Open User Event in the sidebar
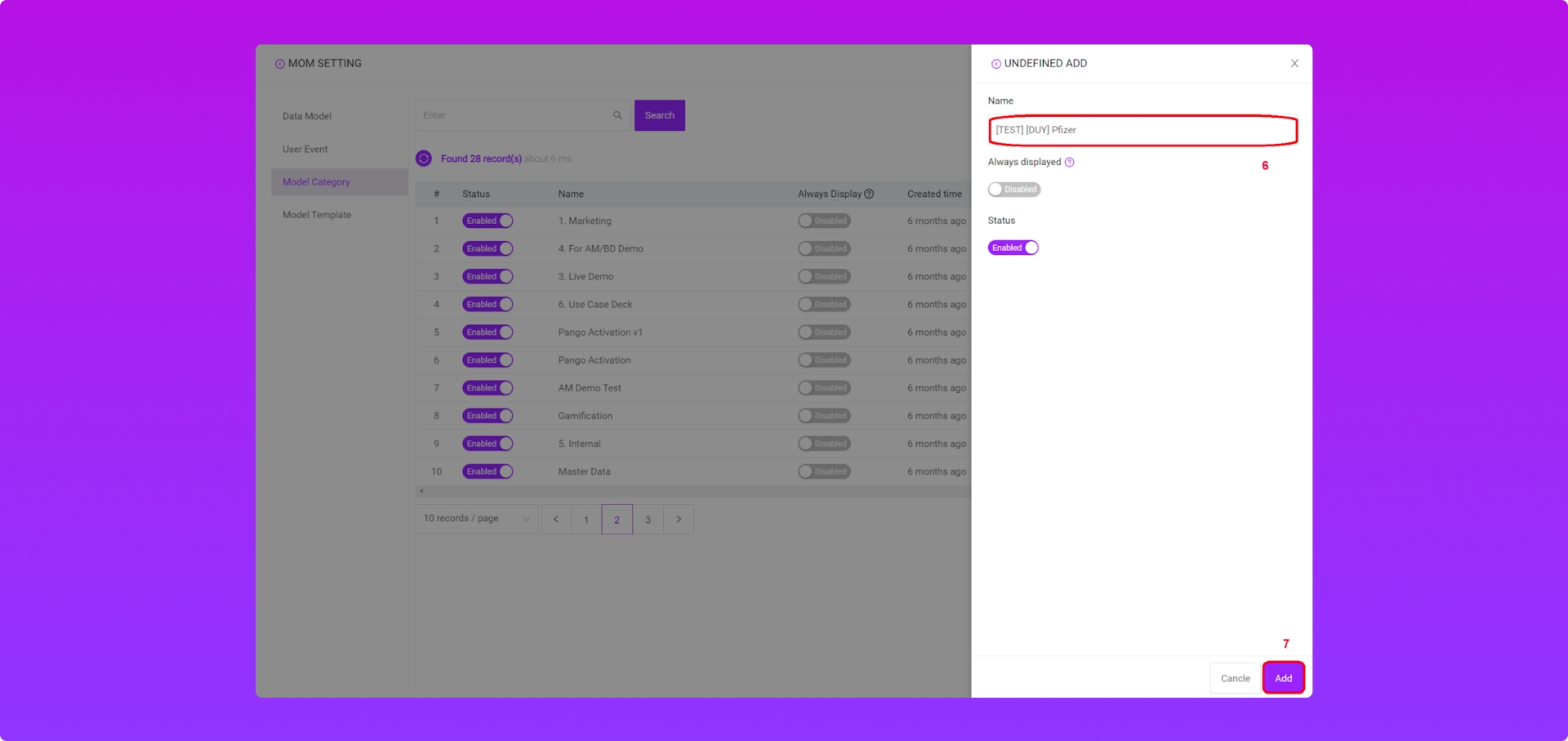The image size is (1568, 741). pyautogui.click(x=305, y=150)
